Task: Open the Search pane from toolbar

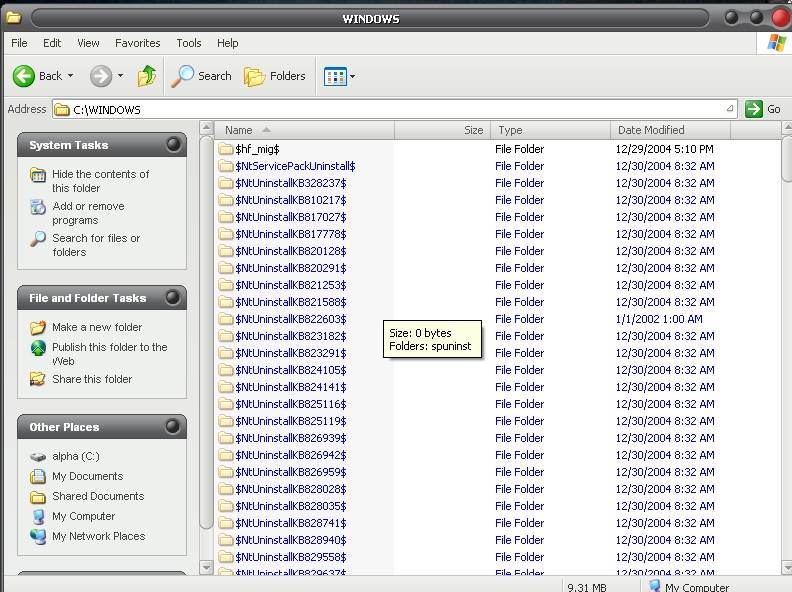Action: point(202,76)
